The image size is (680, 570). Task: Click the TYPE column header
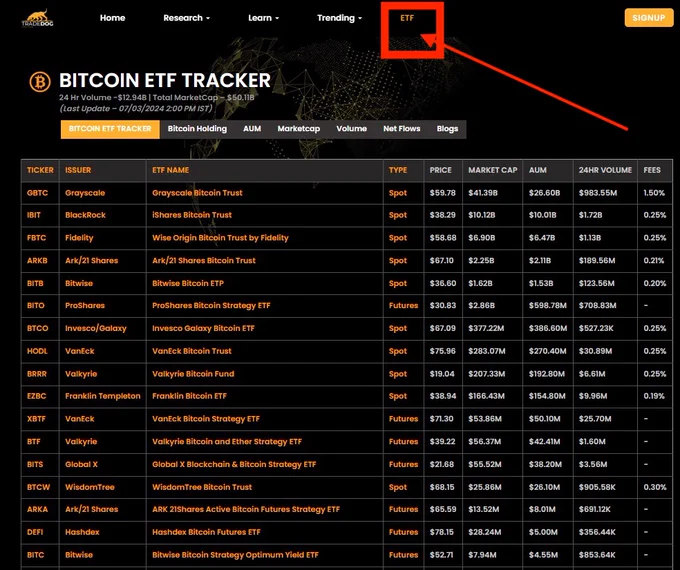pos(398,170)
